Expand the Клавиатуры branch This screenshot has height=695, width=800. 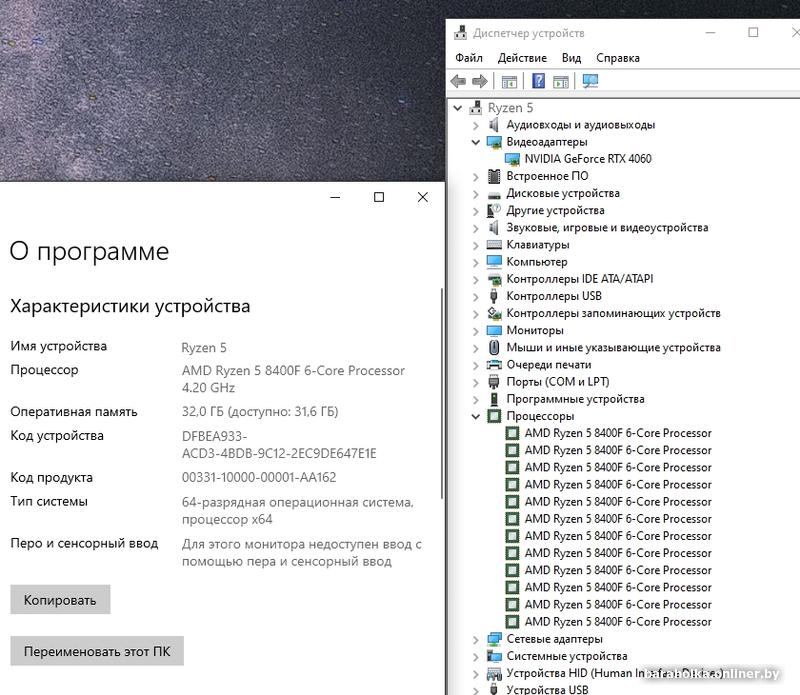click(476, 245)
